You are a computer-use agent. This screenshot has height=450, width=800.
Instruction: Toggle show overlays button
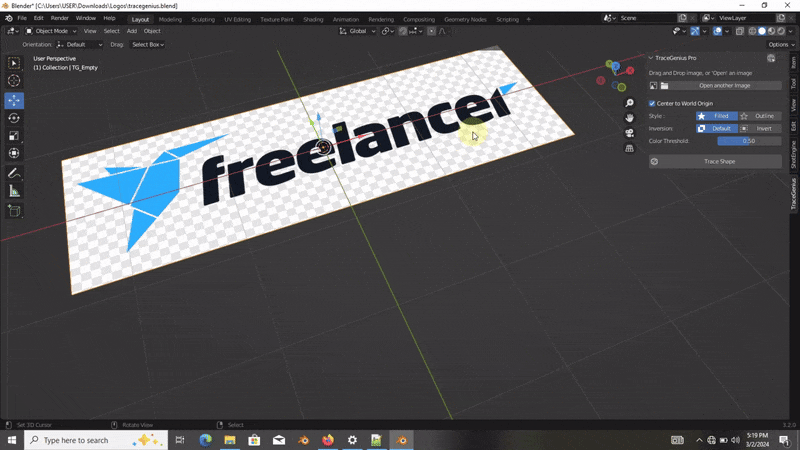[x=717, y=31]
